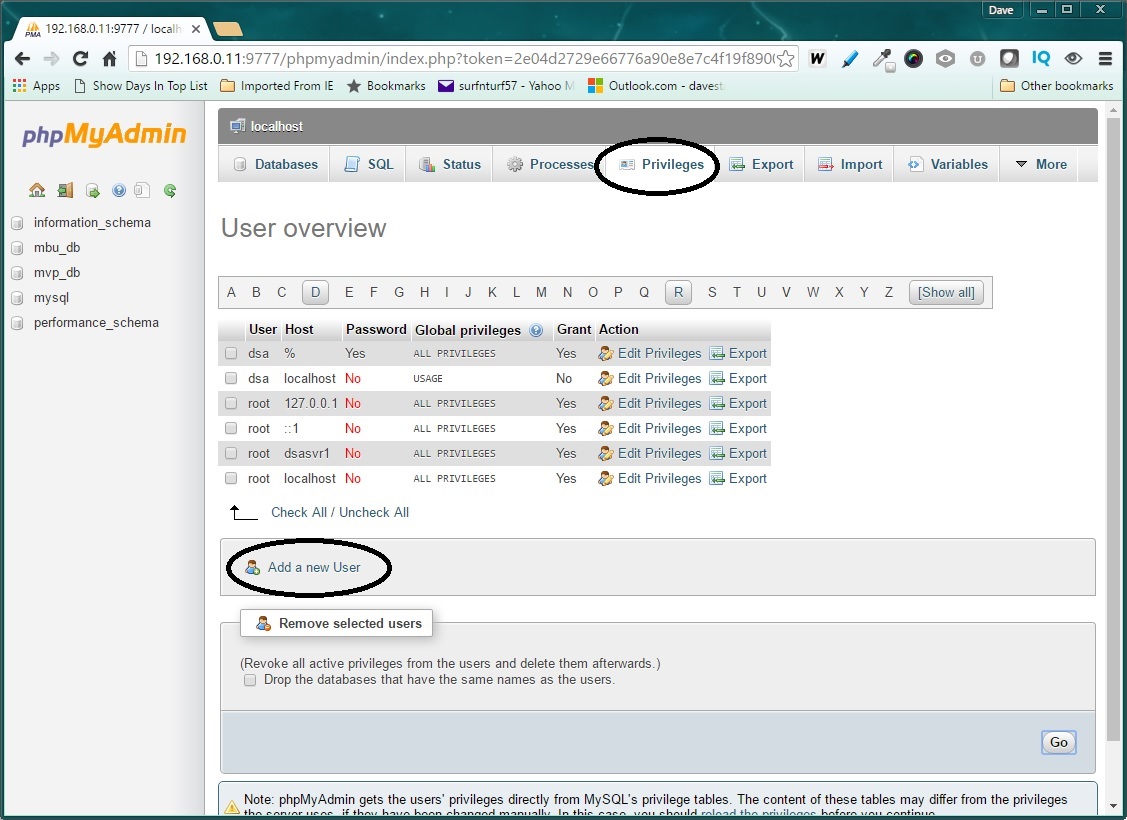Go to browser home page icon
Viewport: 1127px width, 820px height.
click(x=109, y=59)
